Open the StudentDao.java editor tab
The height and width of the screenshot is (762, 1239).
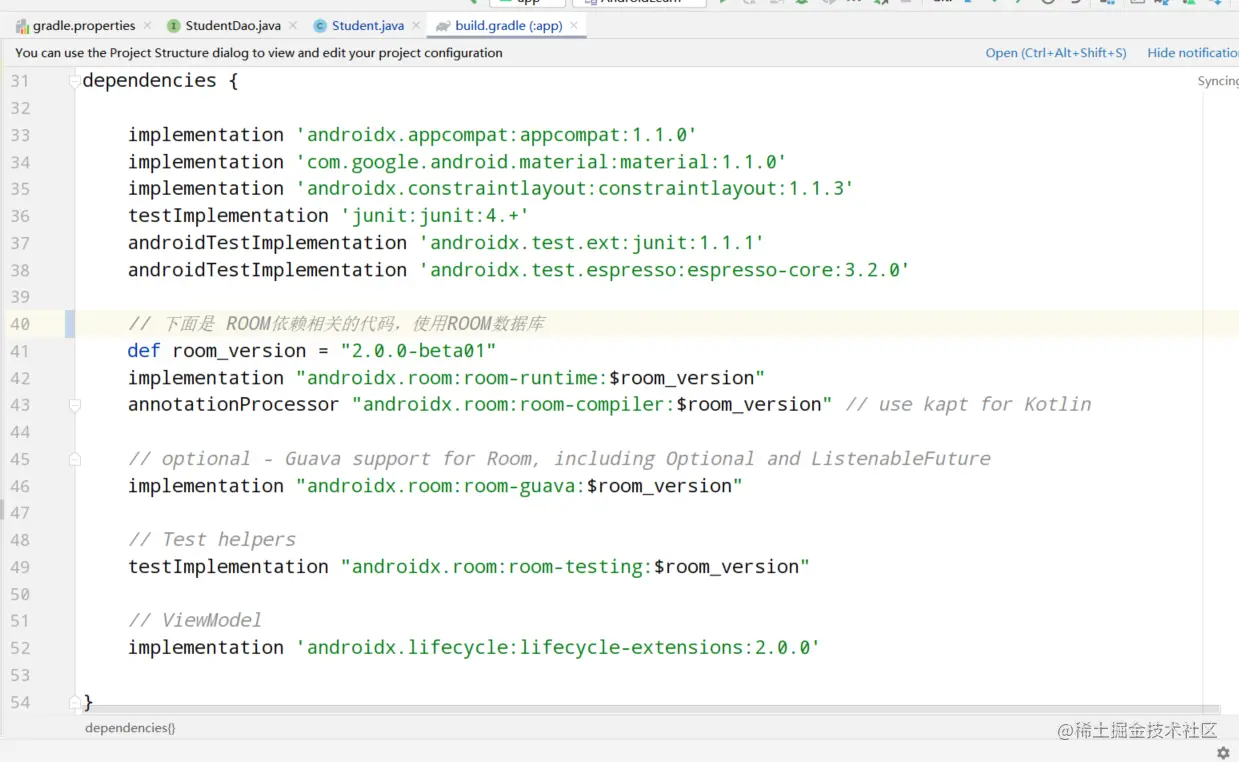point(232,25)
